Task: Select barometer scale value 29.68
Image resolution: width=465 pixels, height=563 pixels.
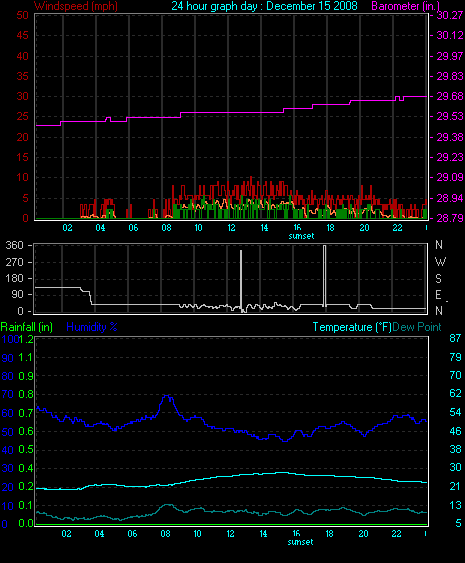Action: [450, 96]
